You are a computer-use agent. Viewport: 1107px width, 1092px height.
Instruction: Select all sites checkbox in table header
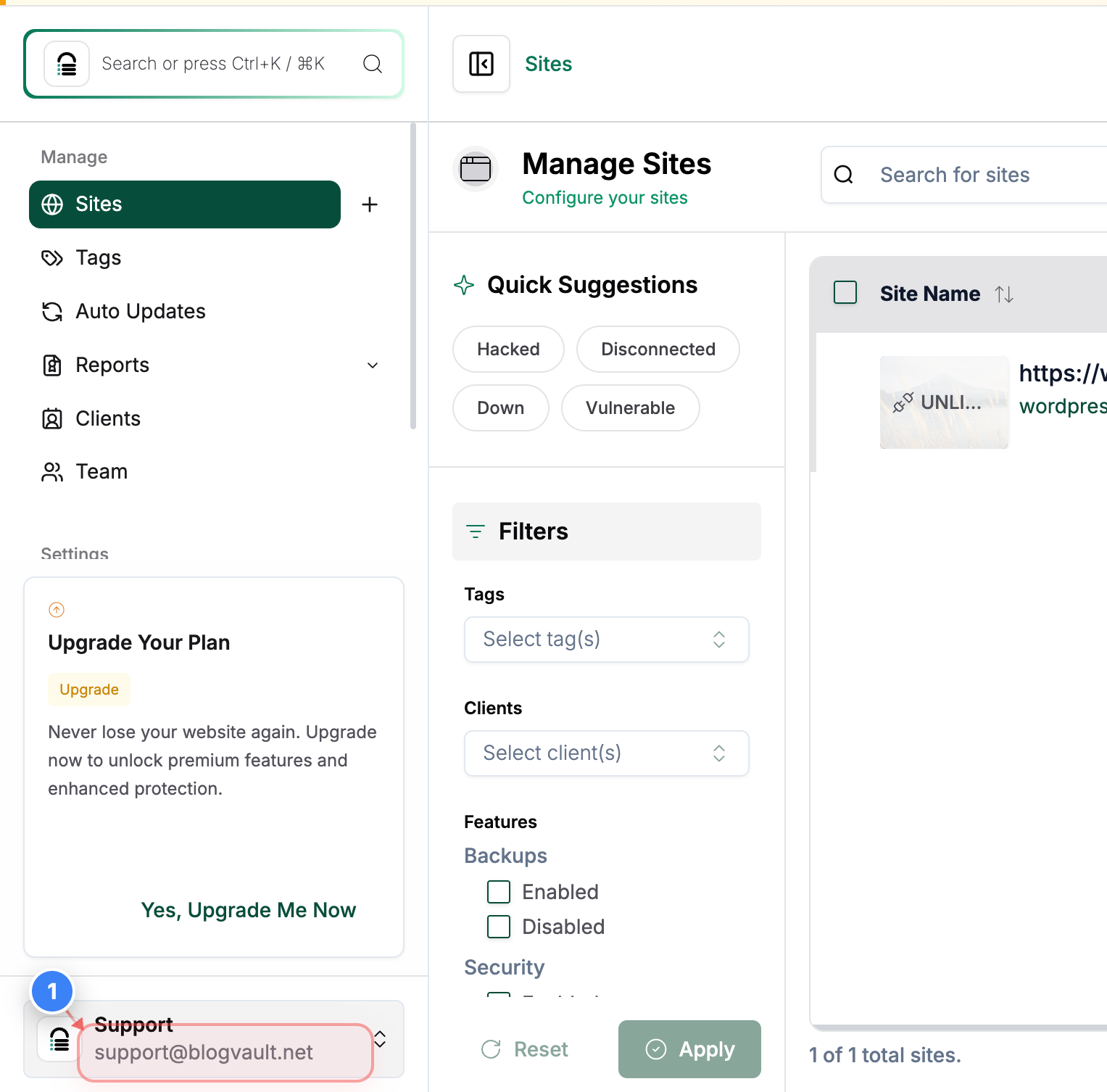coord(845,293)
